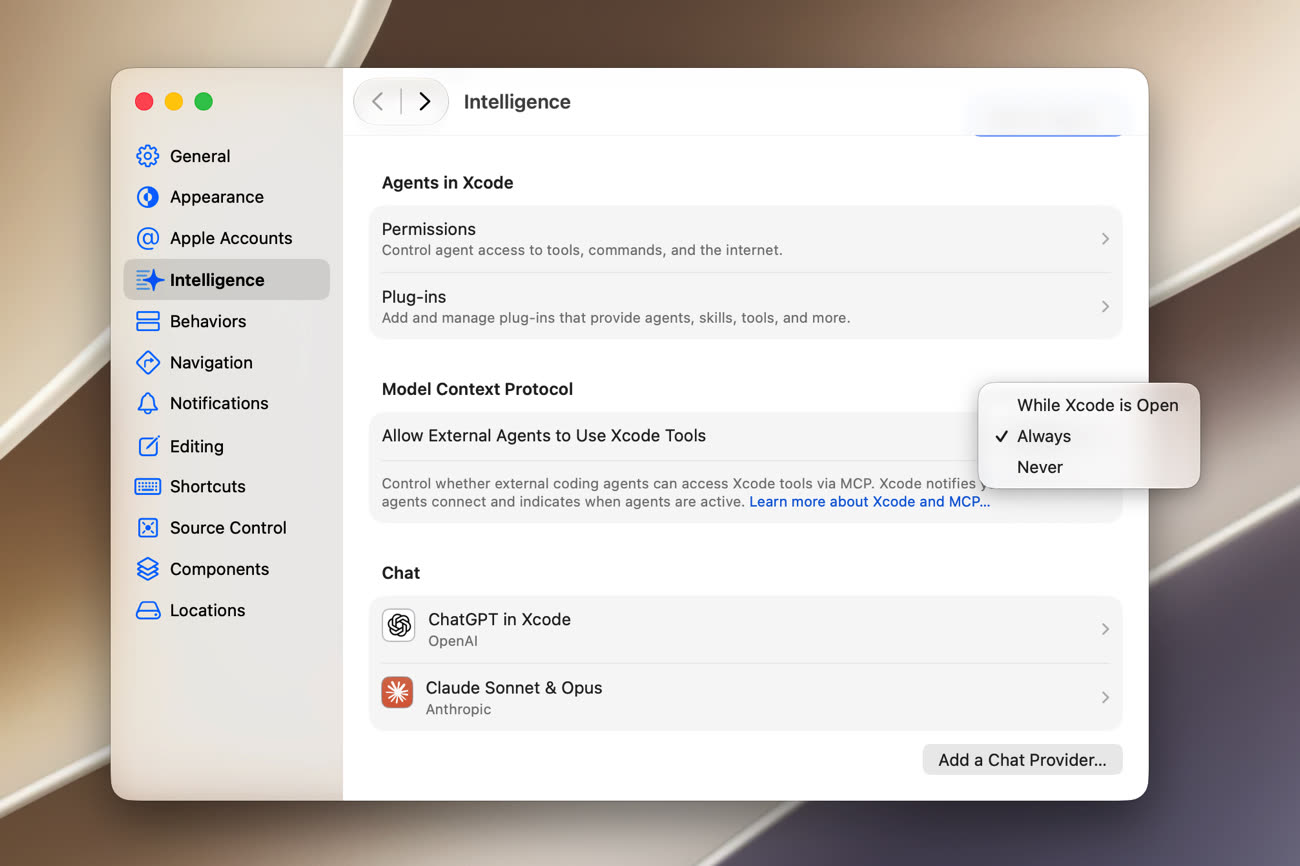Click Add a Chat Provider button
Image resolution: width=1300 pixels, height=866 pixels.
point(1022,760)
